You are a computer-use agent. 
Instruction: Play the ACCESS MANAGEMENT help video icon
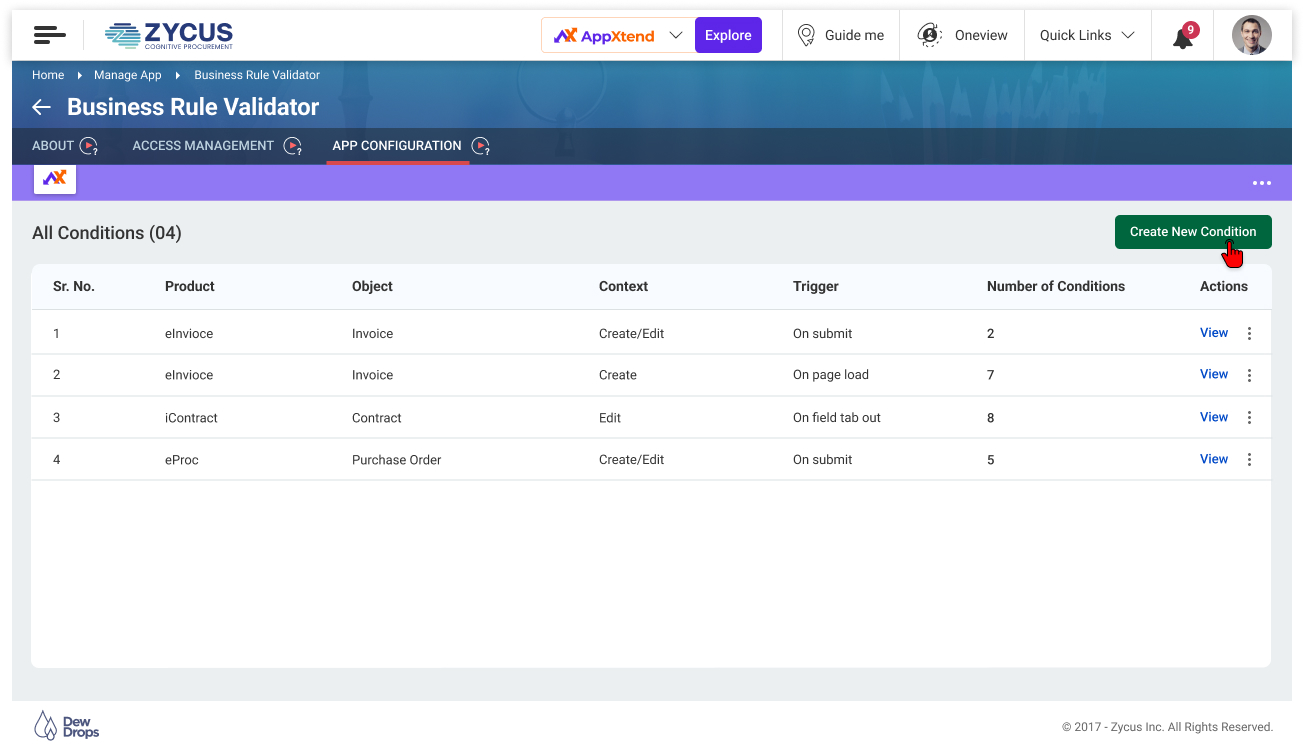tap(292, 146)
